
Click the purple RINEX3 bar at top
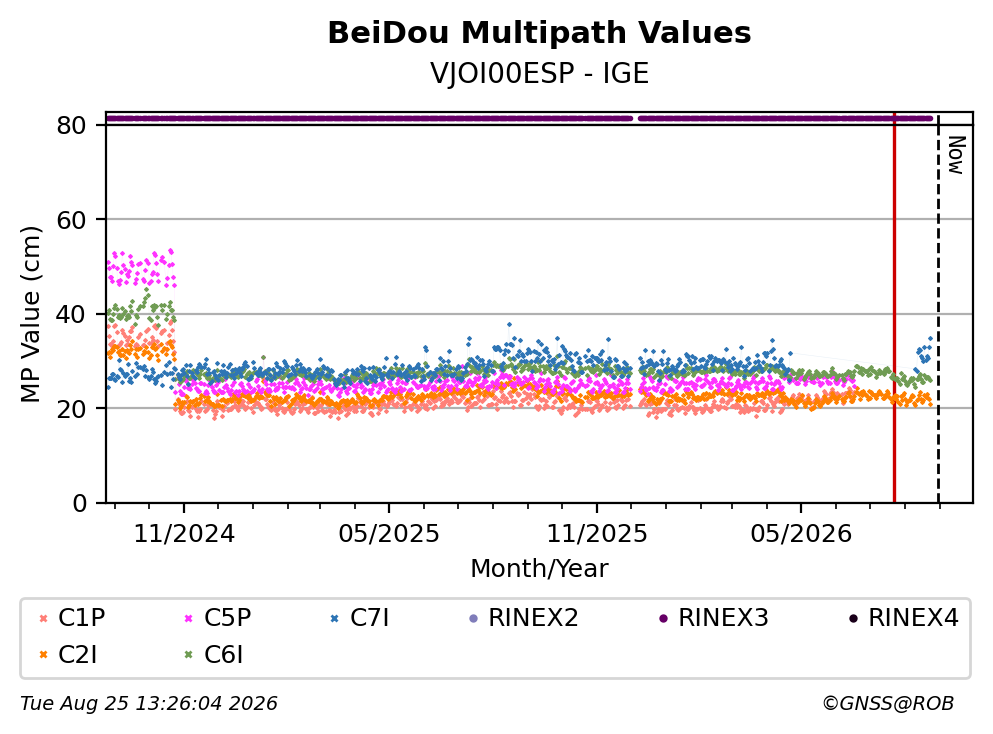[x=519, y=118]
